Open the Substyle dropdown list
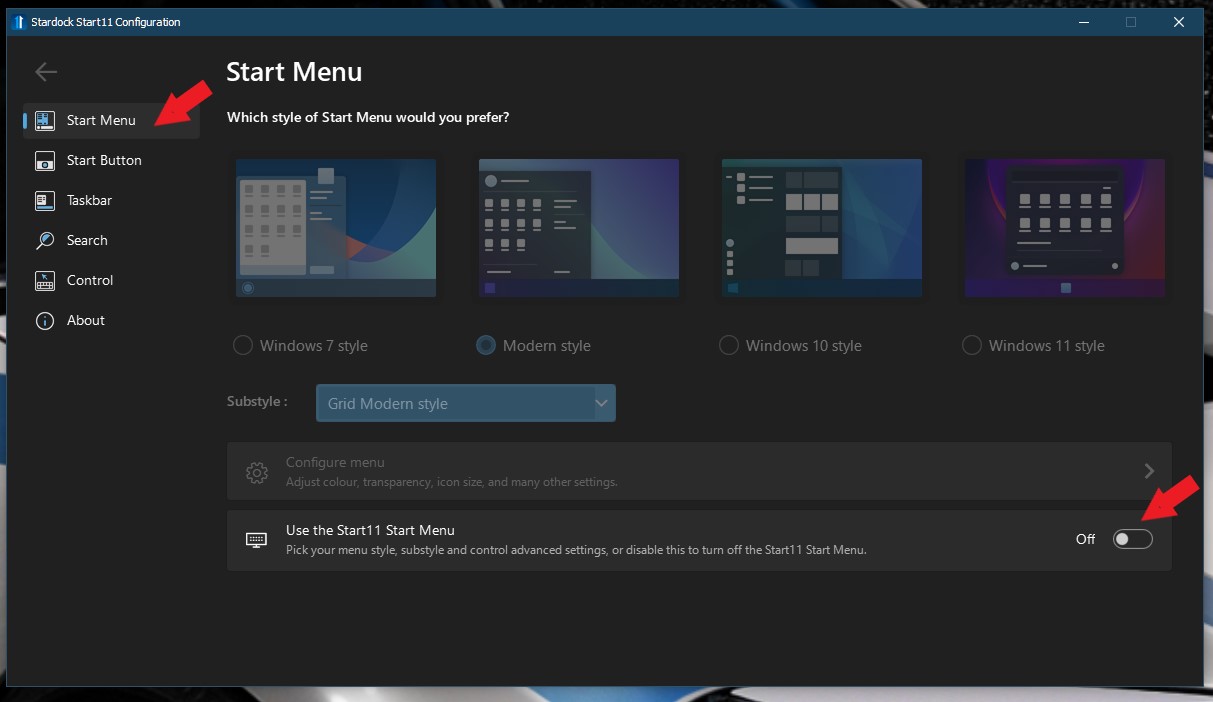 (x=466, y=403)
